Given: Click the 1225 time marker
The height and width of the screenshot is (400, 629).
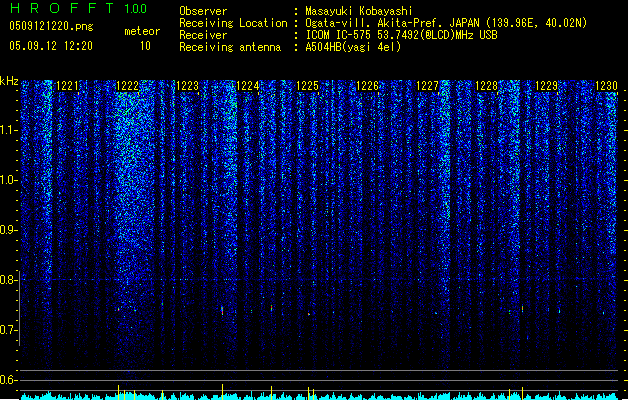Looking at the screenshot, I should pos(307,86).
